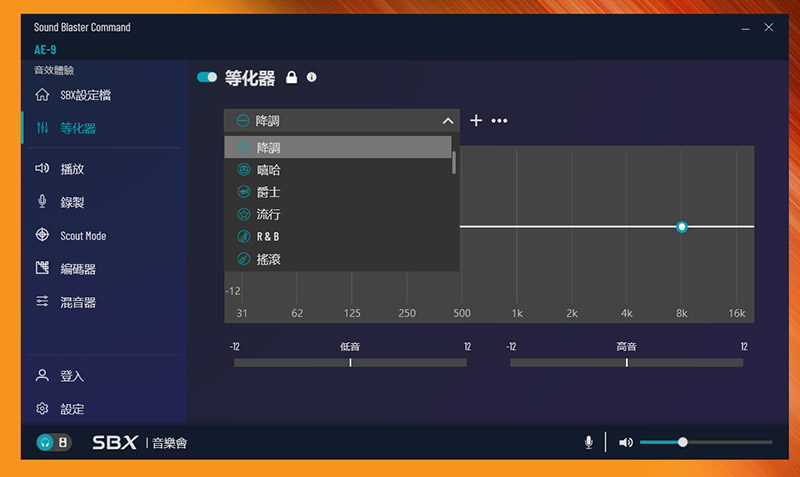The image size is (800, 477).
Task: Click 登入 to sign in
Action: click(71, 376)
